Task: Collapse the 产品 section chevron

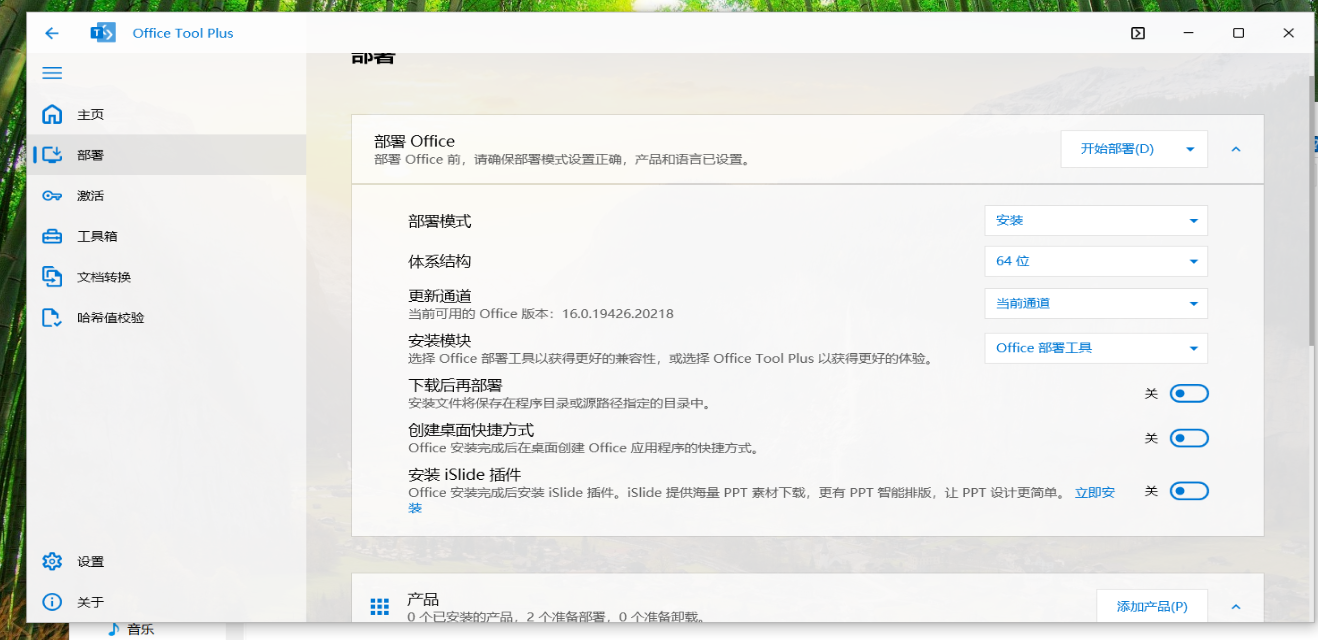Action: 1236,607
